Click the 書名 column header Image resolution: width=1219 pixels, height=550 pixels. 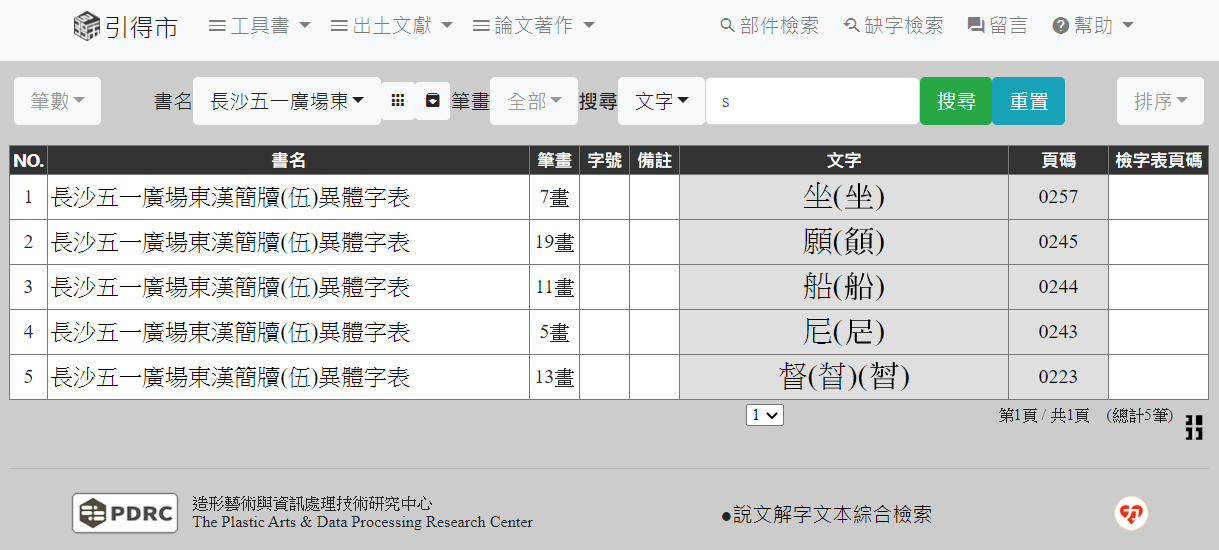pyautogui.click(x=289, y=160)
